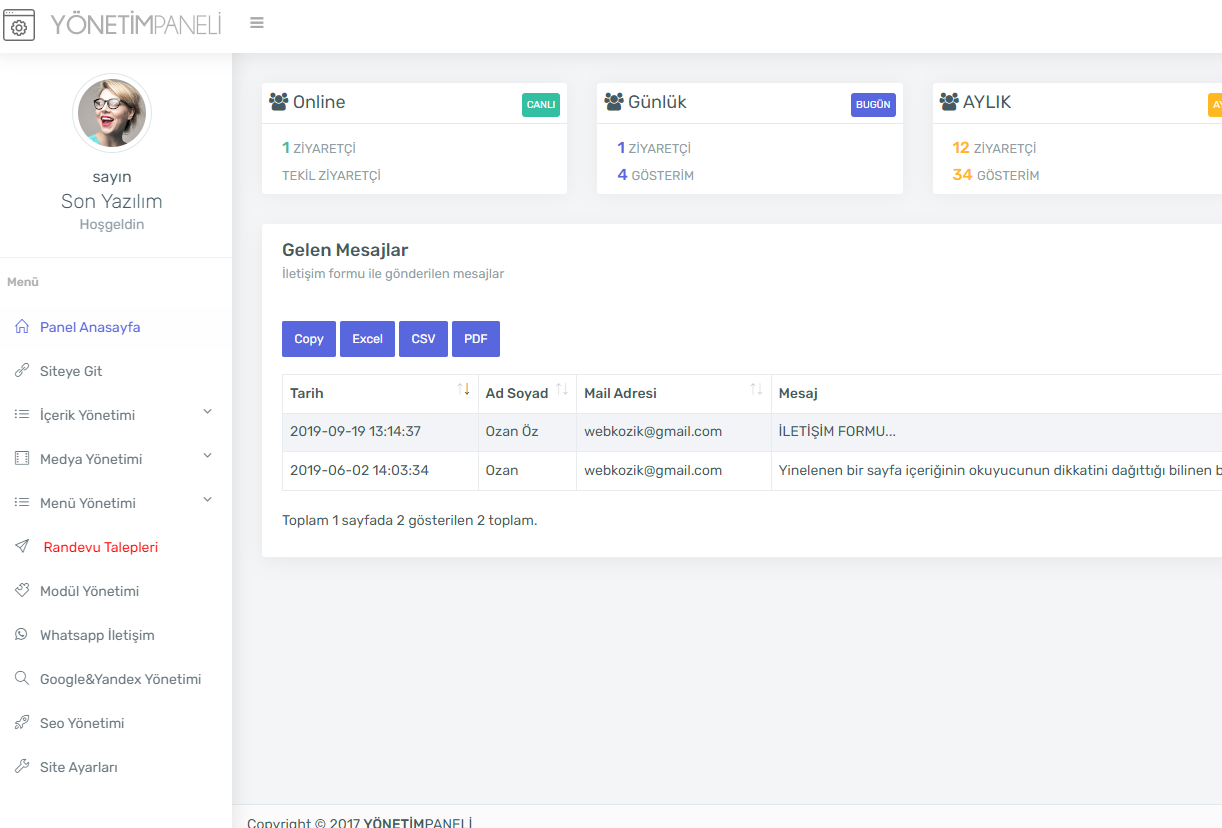Click the magnifier icon for Google&Yandex Yönetimi

pyautogui.click(x=22, y=679)
